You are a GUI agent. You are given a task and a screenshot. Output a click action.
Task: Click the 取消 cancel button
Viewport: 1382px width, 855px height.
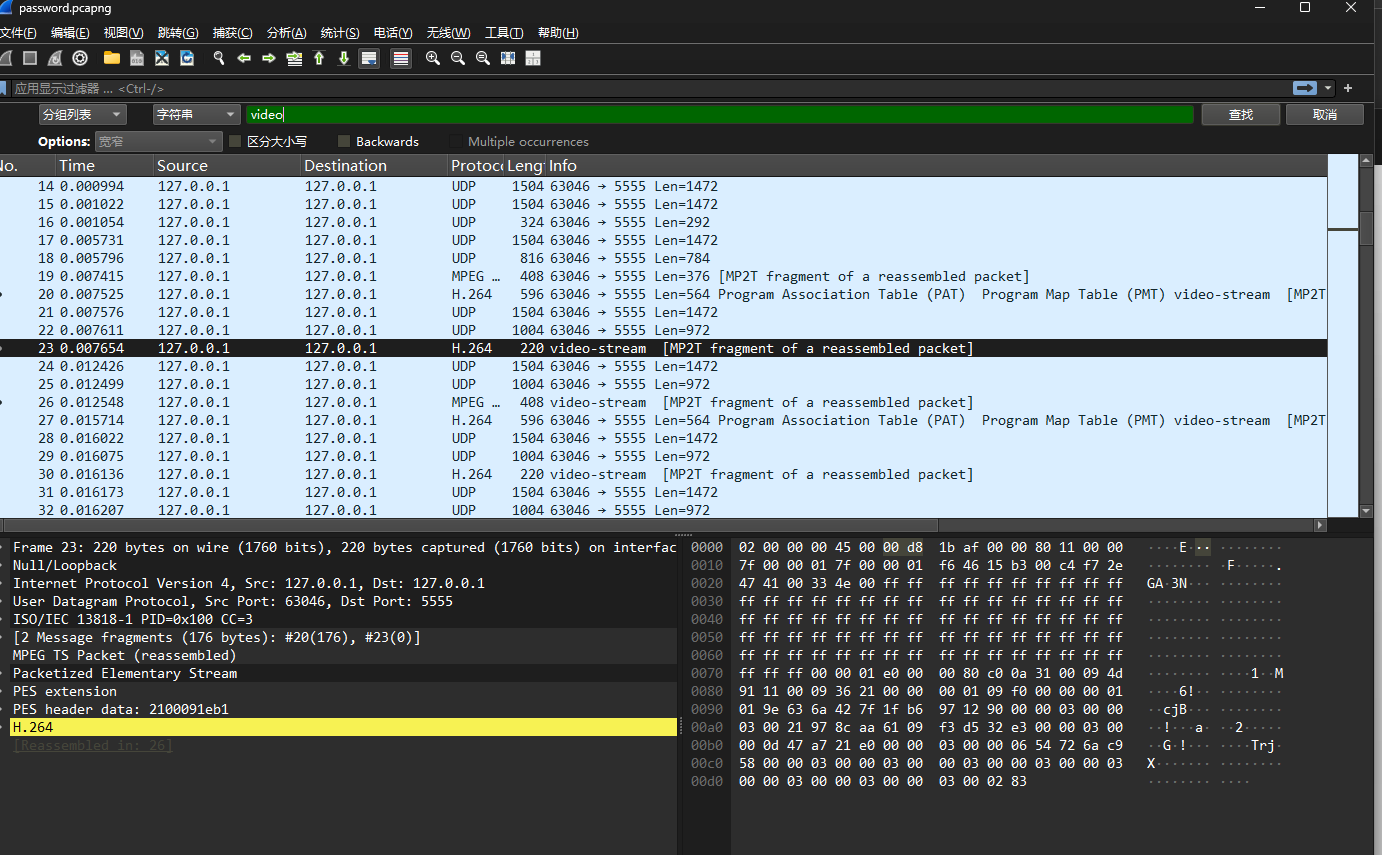click(x=1324, y=115)
